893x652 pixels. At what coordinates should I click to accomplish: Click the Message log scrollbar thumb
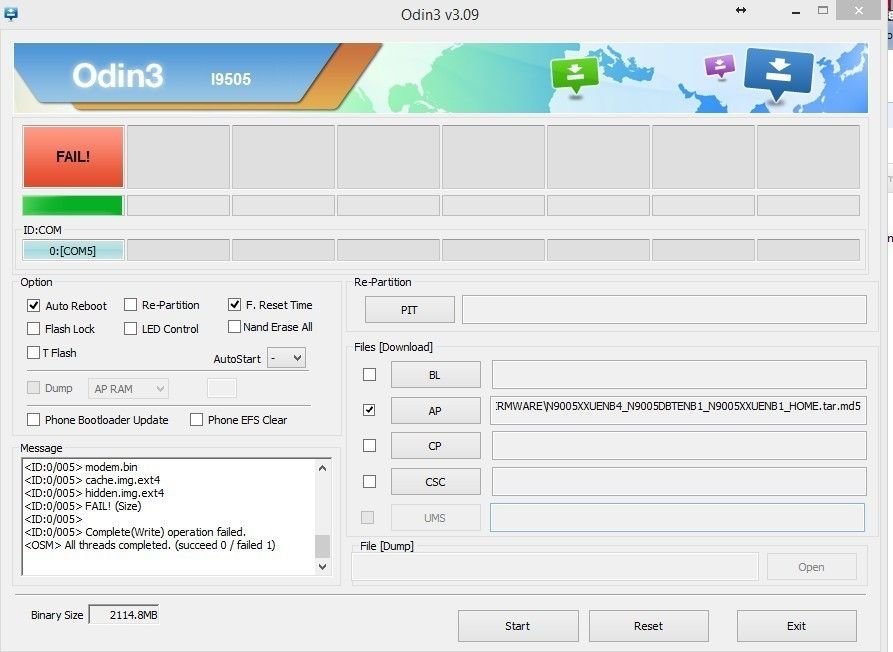coord(323,546)
